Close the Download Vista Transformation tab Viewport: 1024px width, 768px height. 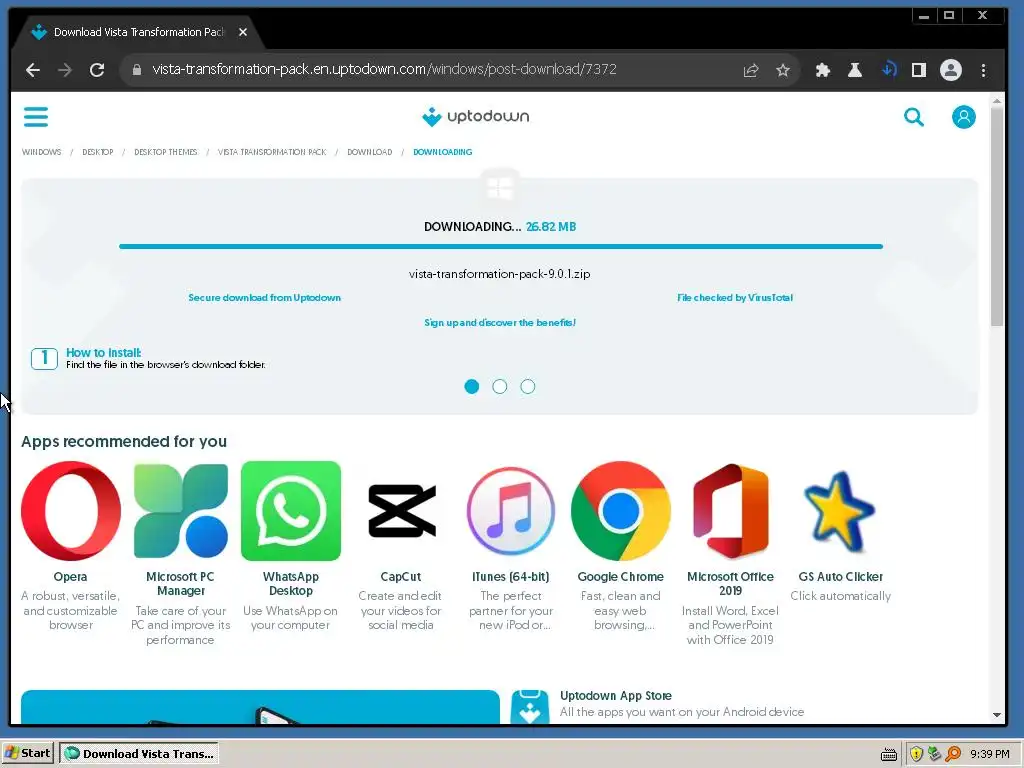(x=243, y=32)
